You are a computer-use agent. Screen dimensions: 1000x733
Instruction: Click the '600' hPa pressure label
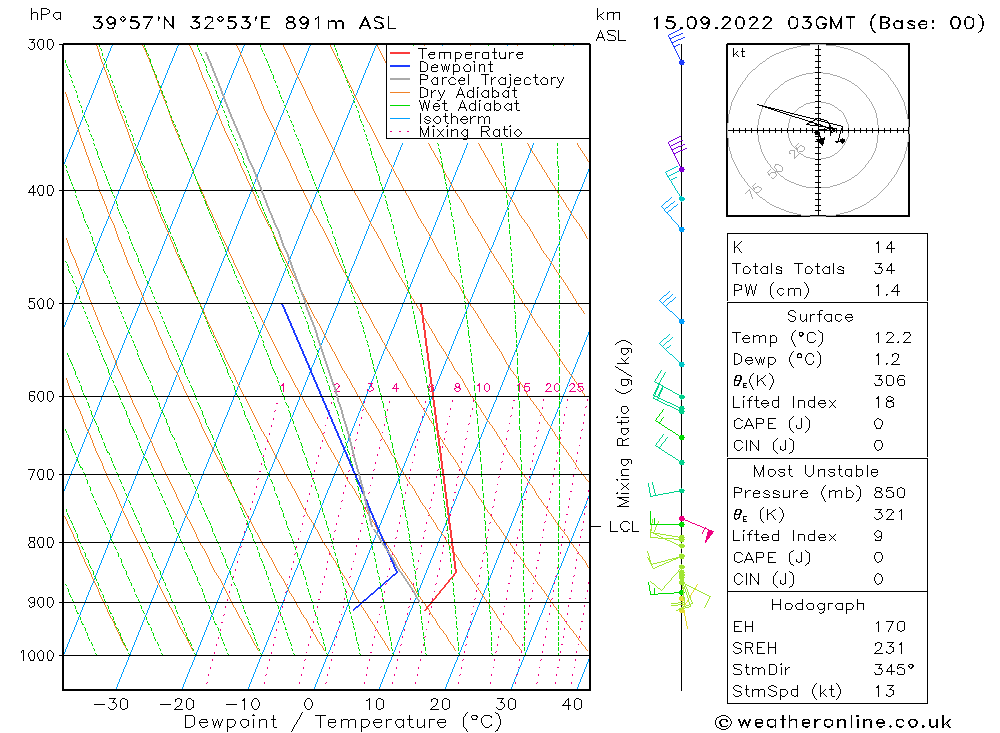[x=42, y=396]
